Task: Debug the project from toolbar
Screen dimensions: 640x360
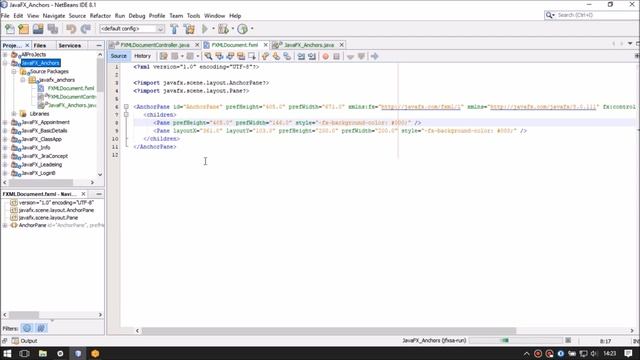Action: [223, 29]
